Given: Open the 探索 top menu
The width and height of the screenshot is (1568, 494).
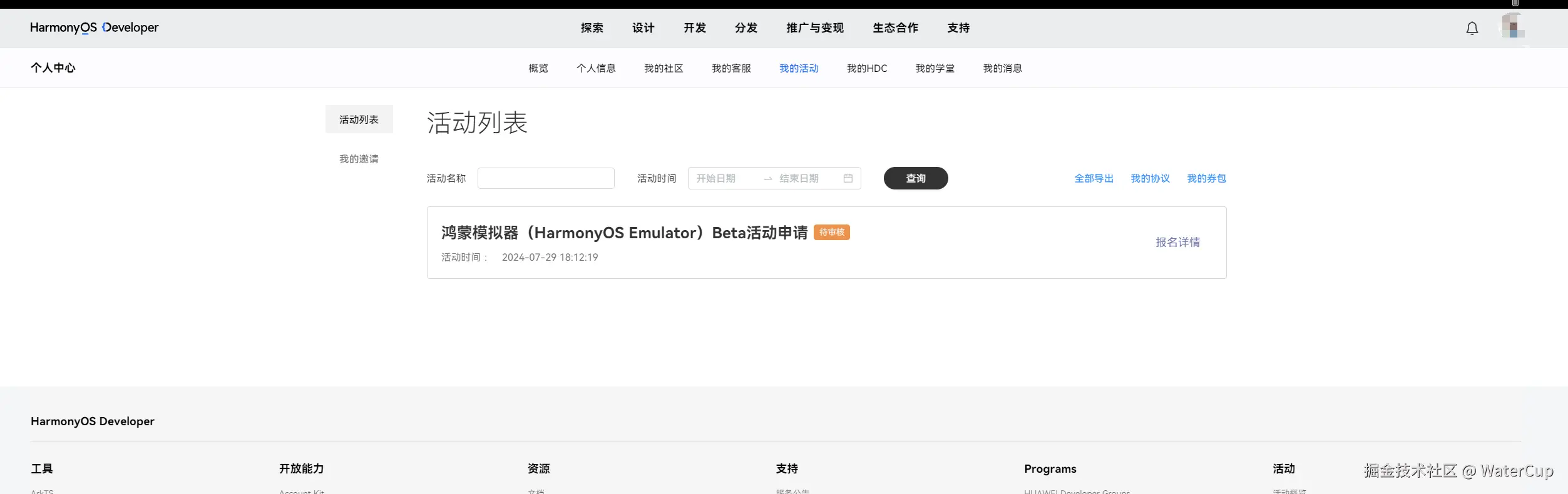Looking at the screenshot, I should 592,28.
